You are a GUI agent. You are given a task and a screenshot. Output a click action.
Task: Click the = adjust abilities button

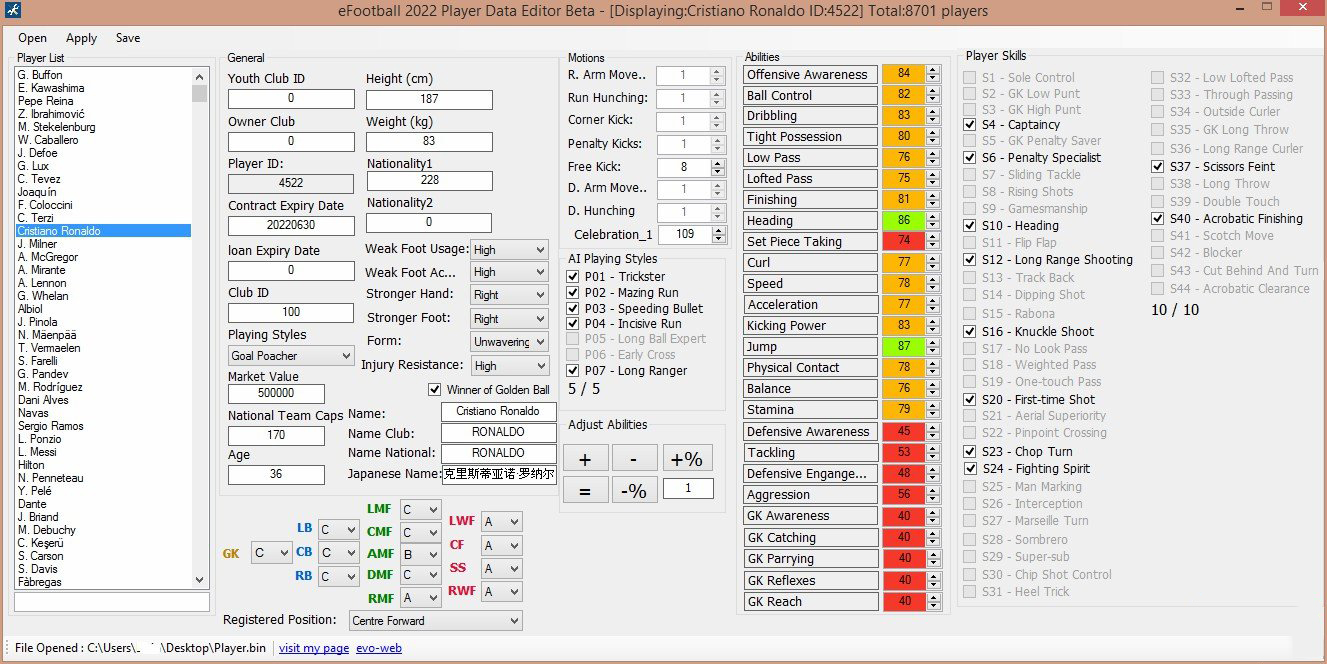point(585,490)
